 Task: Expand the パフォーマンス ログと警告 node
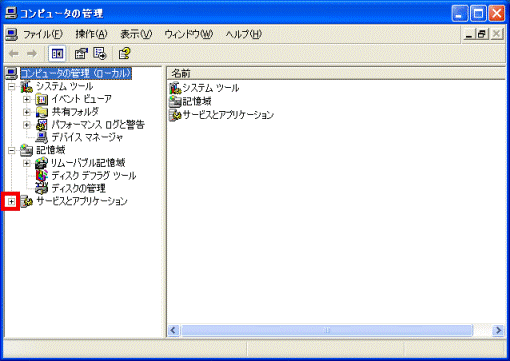(26, 125)
